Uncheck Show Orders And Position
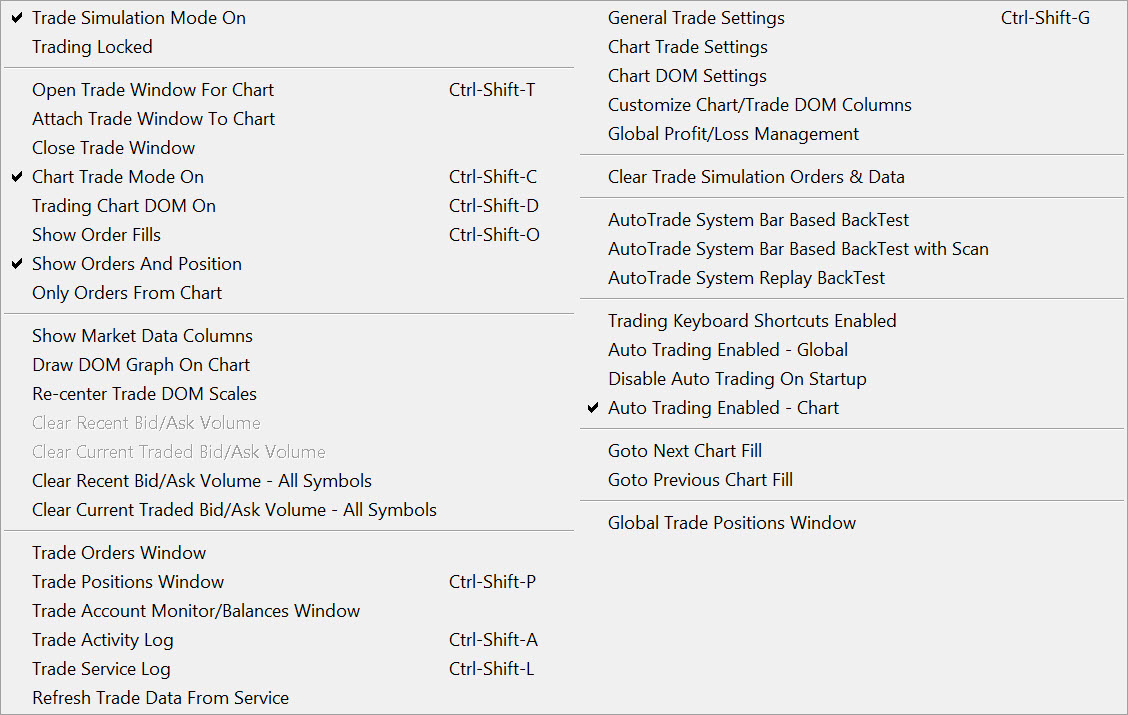 [136, 264]
